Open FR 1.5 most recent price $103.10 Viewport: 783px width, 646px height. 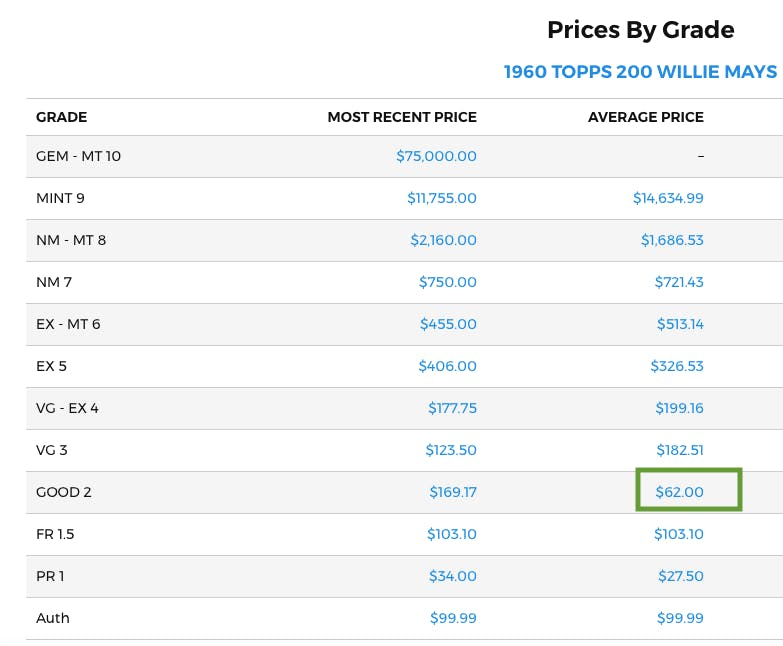coord(451,534)
